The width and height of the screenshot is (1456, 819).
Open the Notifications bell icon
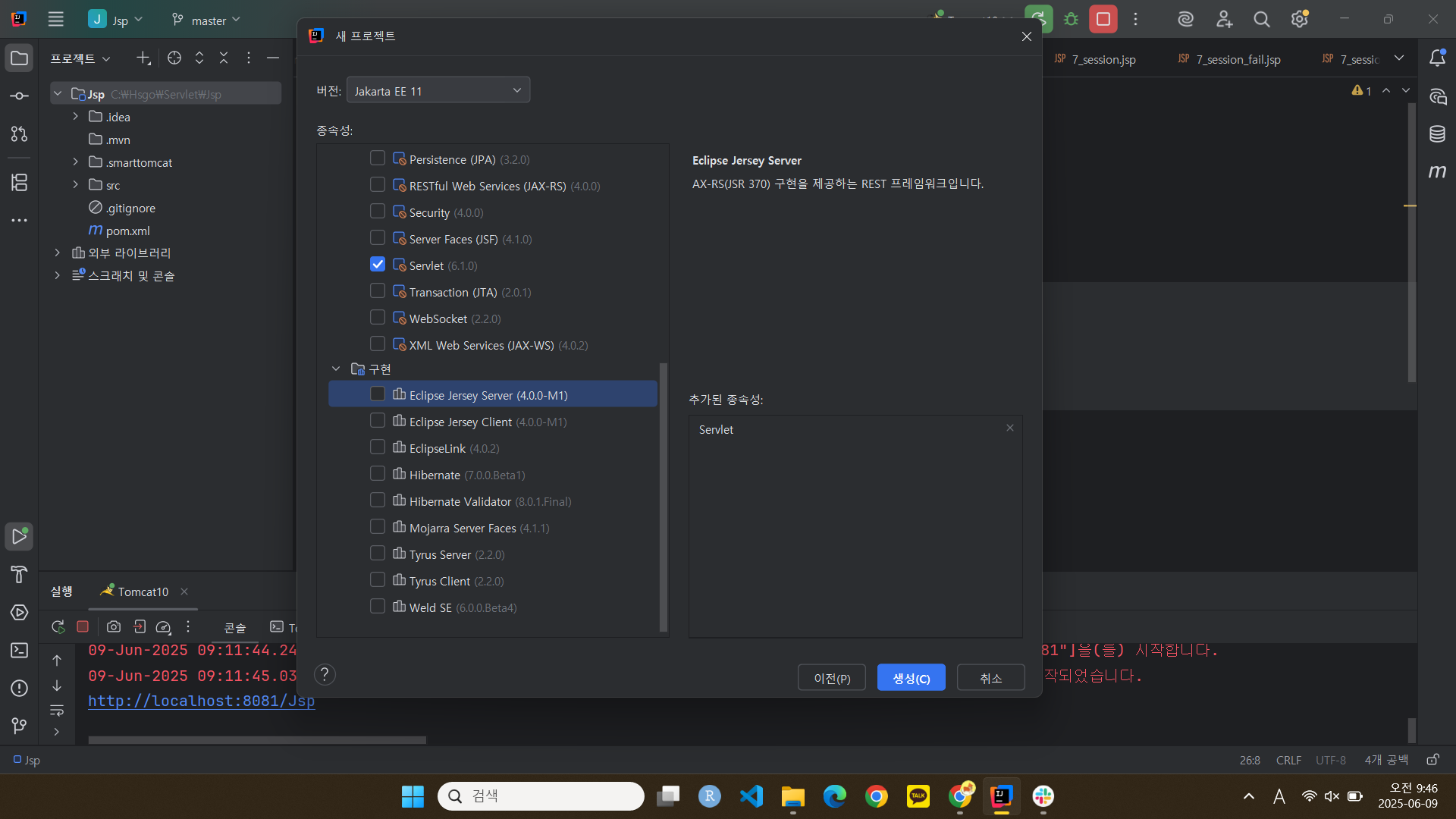1437,58
